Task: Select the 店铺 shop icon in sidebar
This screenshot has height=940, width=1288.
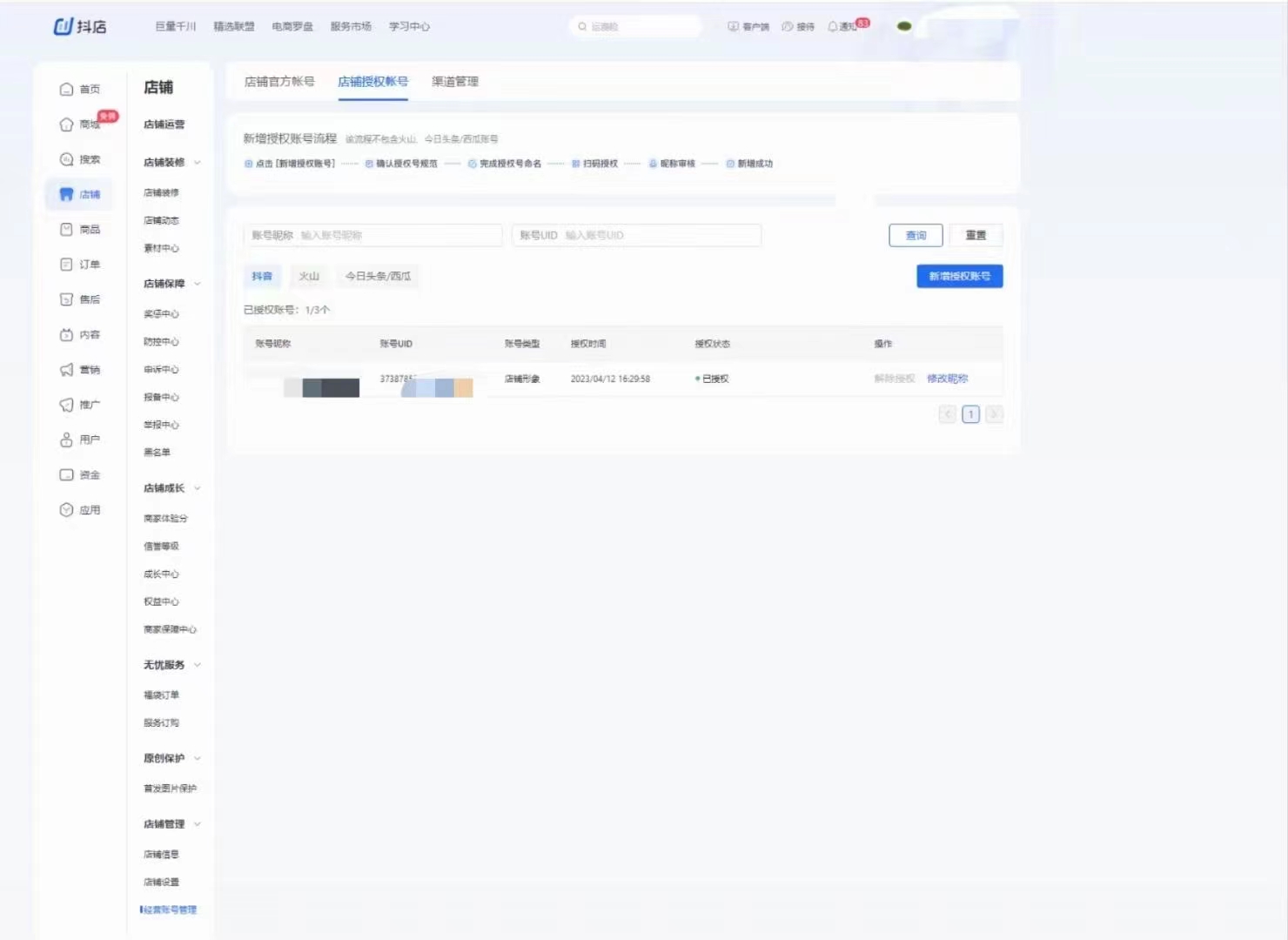Action: 66,194
